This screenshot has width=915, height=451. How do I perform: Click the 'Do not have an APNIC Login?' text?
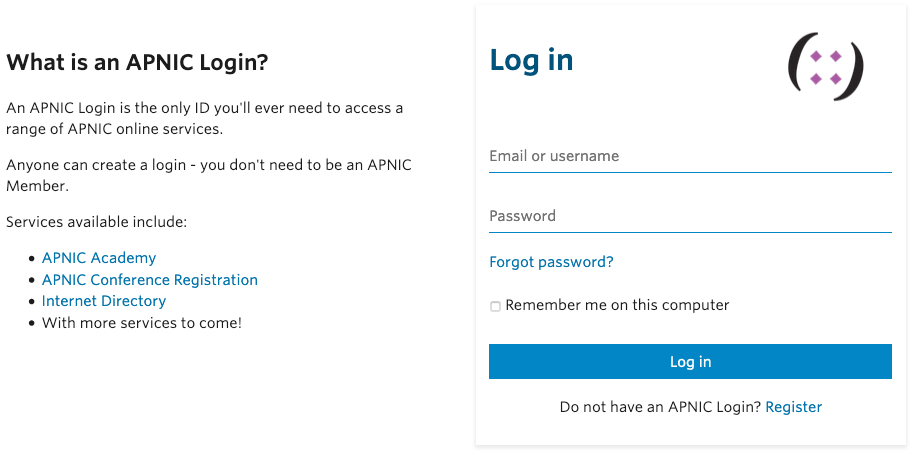click(660, 407)
